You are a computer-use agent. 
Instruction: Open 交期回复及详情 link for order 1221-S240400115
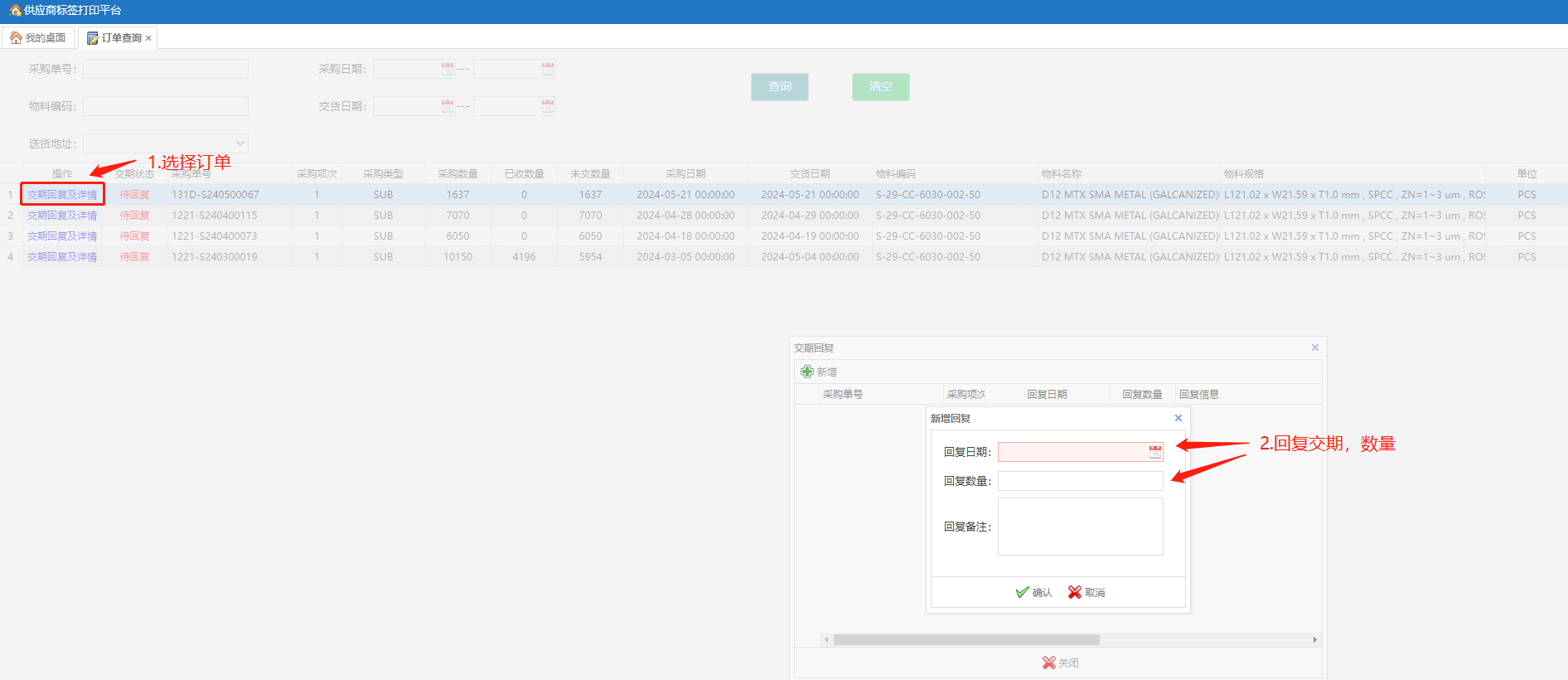click(x=62, y=216)
